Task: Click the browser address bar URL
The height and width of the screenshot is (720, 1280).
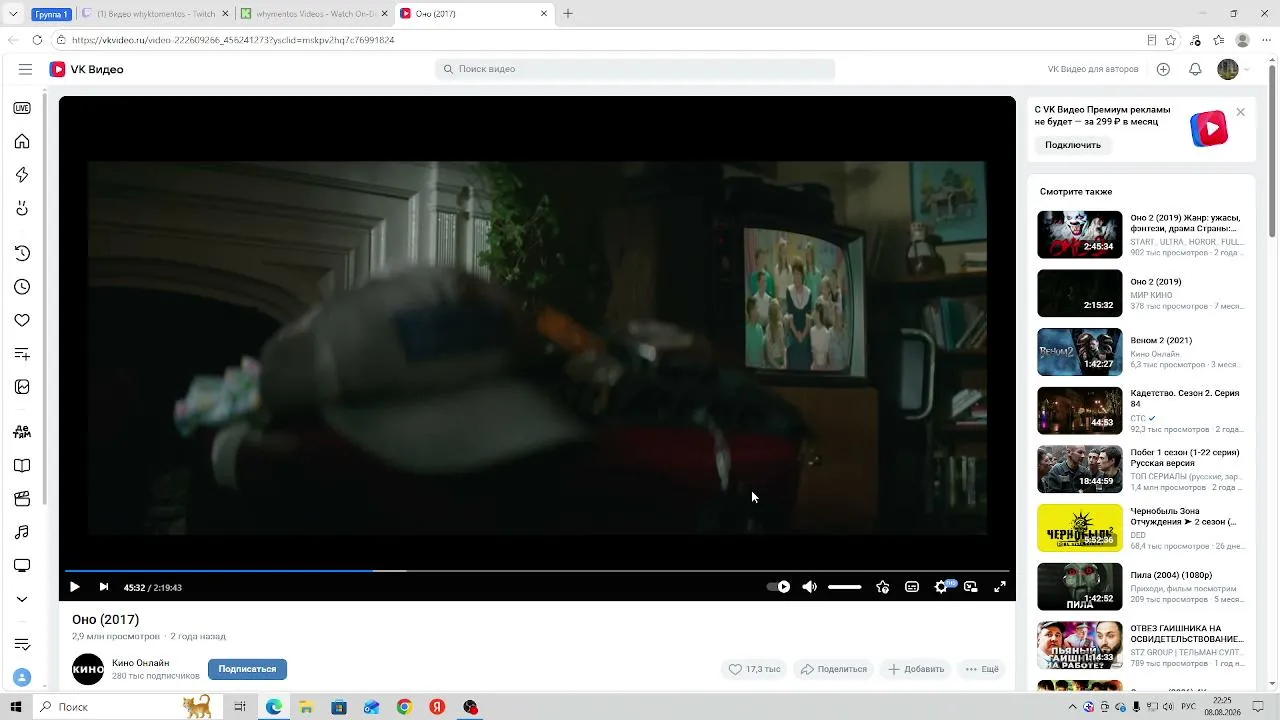Action: (233, 40)
